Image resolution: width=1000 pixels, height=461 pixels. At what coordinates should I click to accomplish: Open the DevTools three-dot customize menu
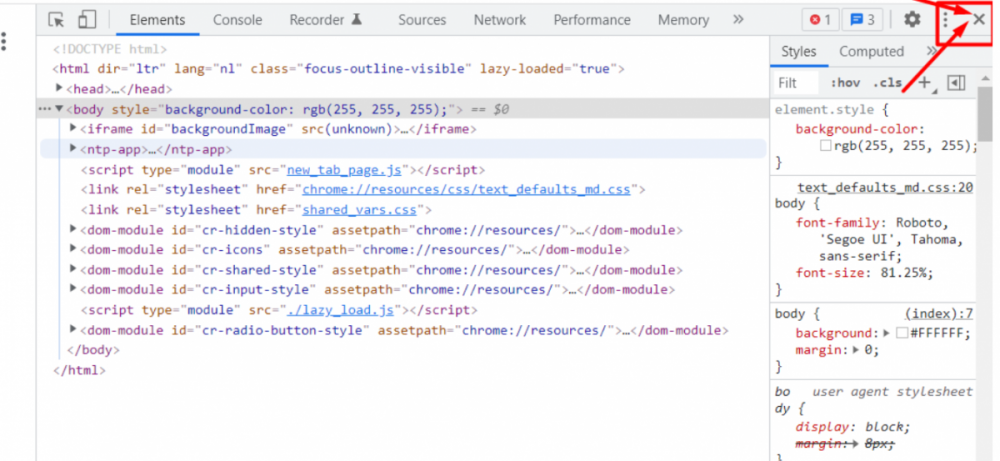pos(946,20)
